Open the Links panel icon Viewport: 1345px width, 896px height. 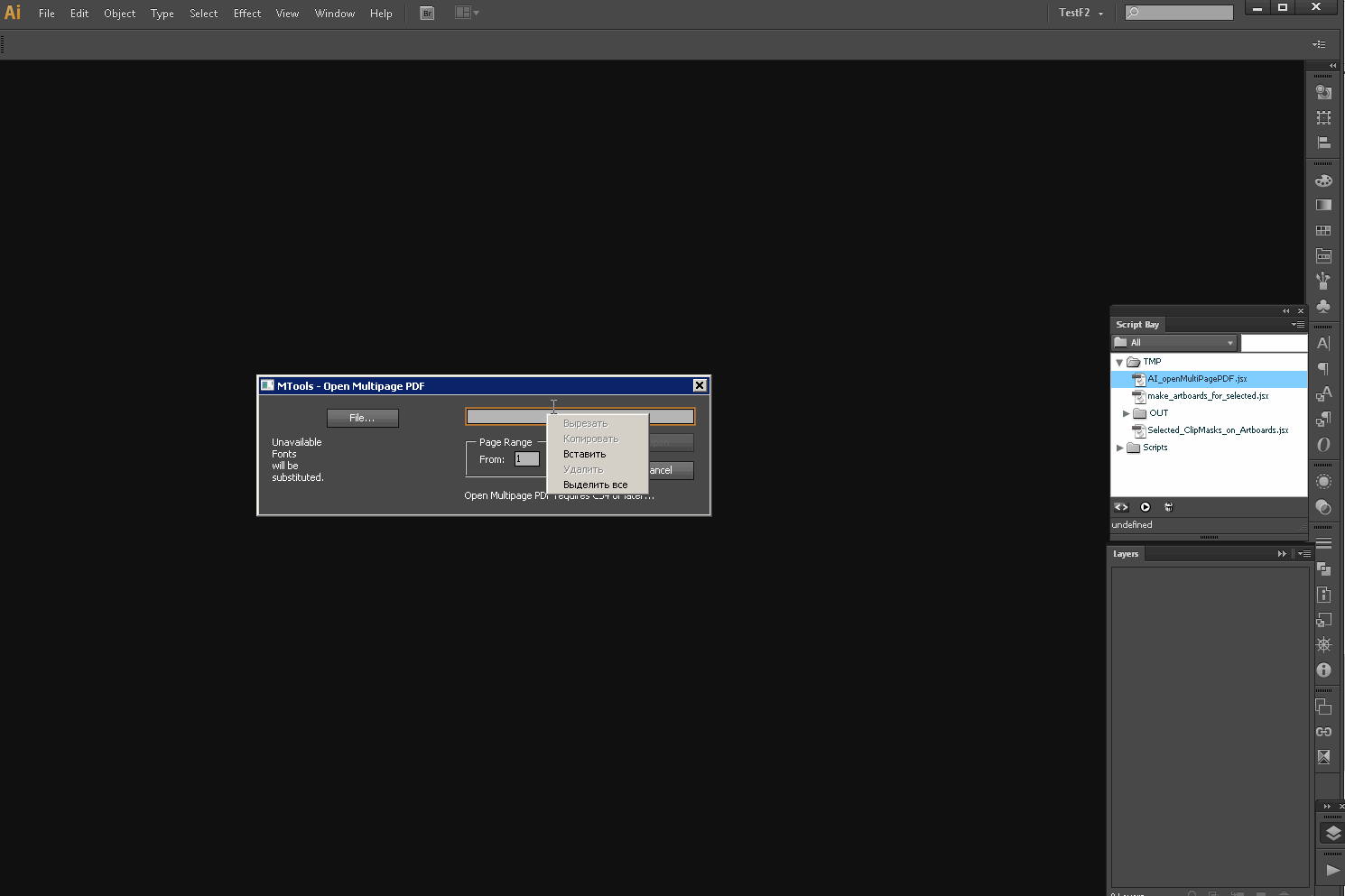(1323, 732)
